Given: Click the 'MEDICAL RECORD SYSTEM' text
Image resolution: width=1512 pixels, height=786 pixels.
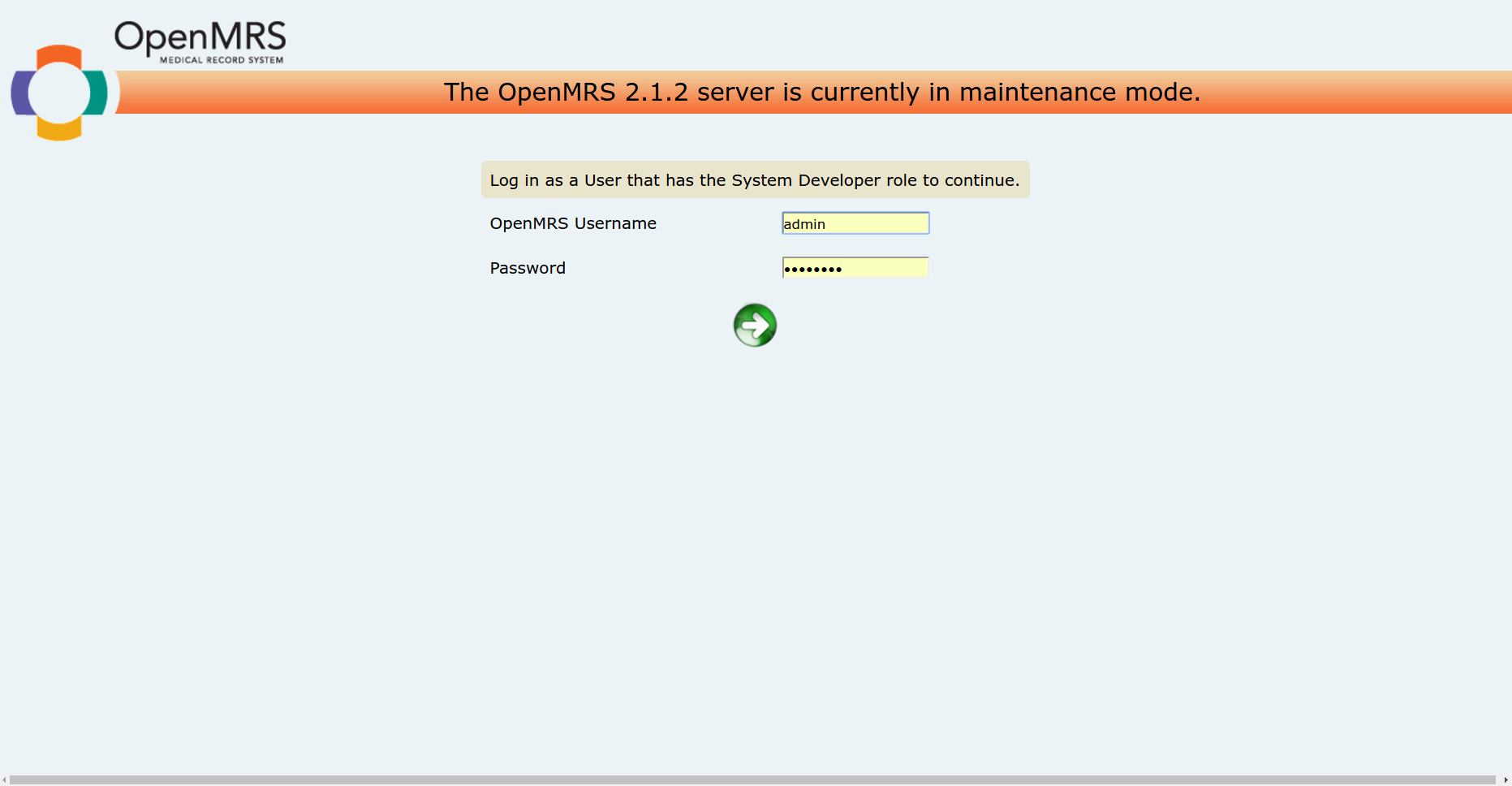Looking at the screenshot, I should click(x=222, y=60).
